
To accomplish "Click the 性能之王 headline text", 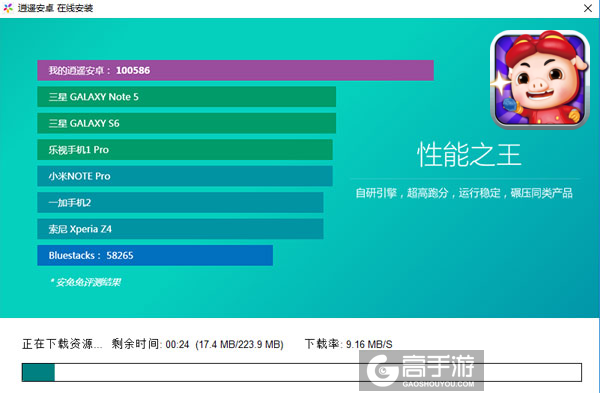I will pos(469,155).
